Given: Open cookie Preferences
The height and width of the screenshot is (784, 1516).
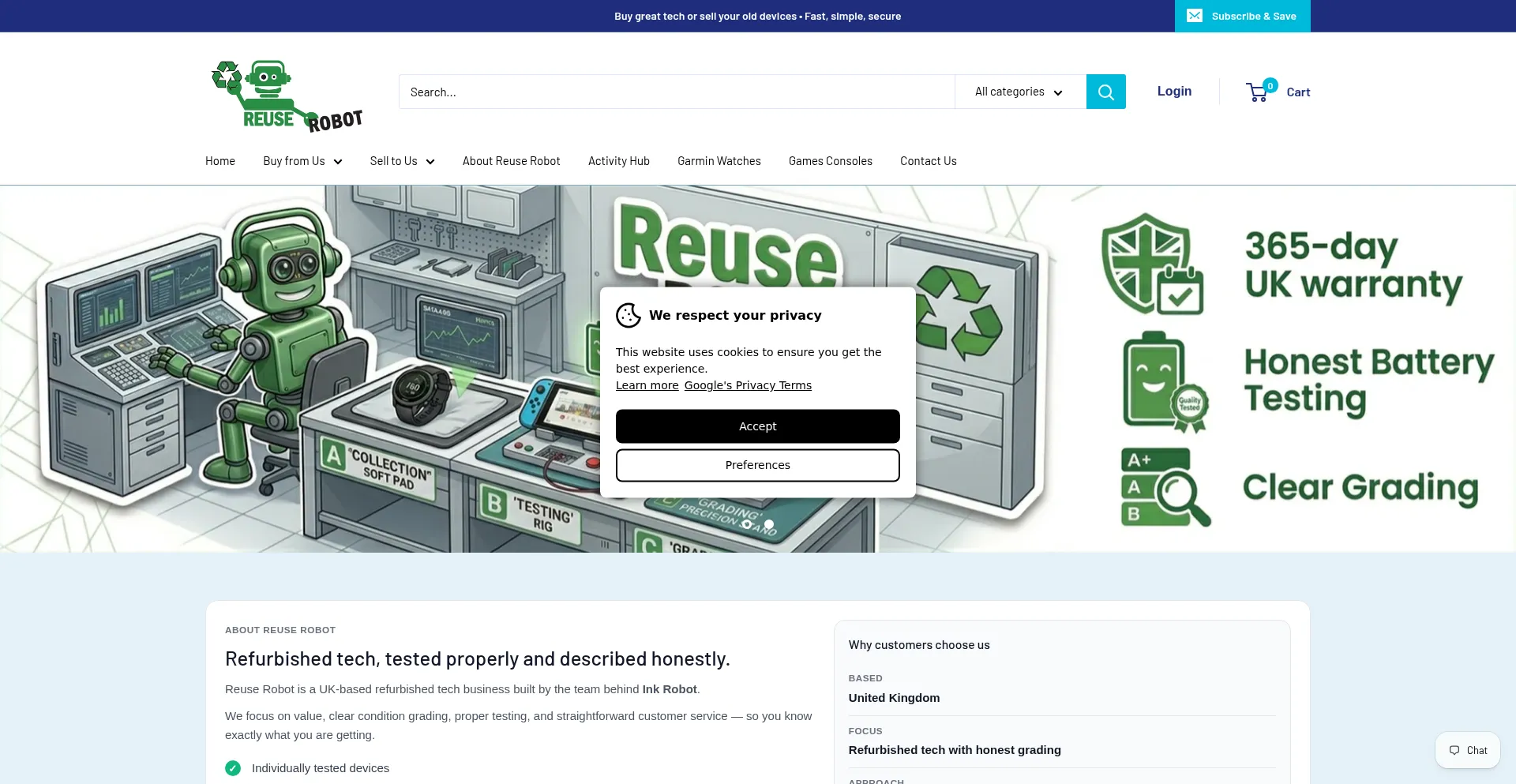Looking at the screenshot, I should (x=758, y=465).
